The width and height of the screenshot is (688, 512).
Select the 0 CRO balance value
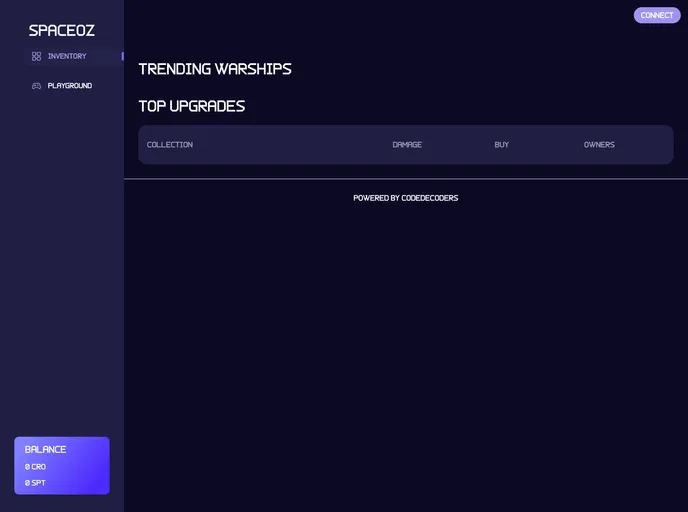click(36, 467)
